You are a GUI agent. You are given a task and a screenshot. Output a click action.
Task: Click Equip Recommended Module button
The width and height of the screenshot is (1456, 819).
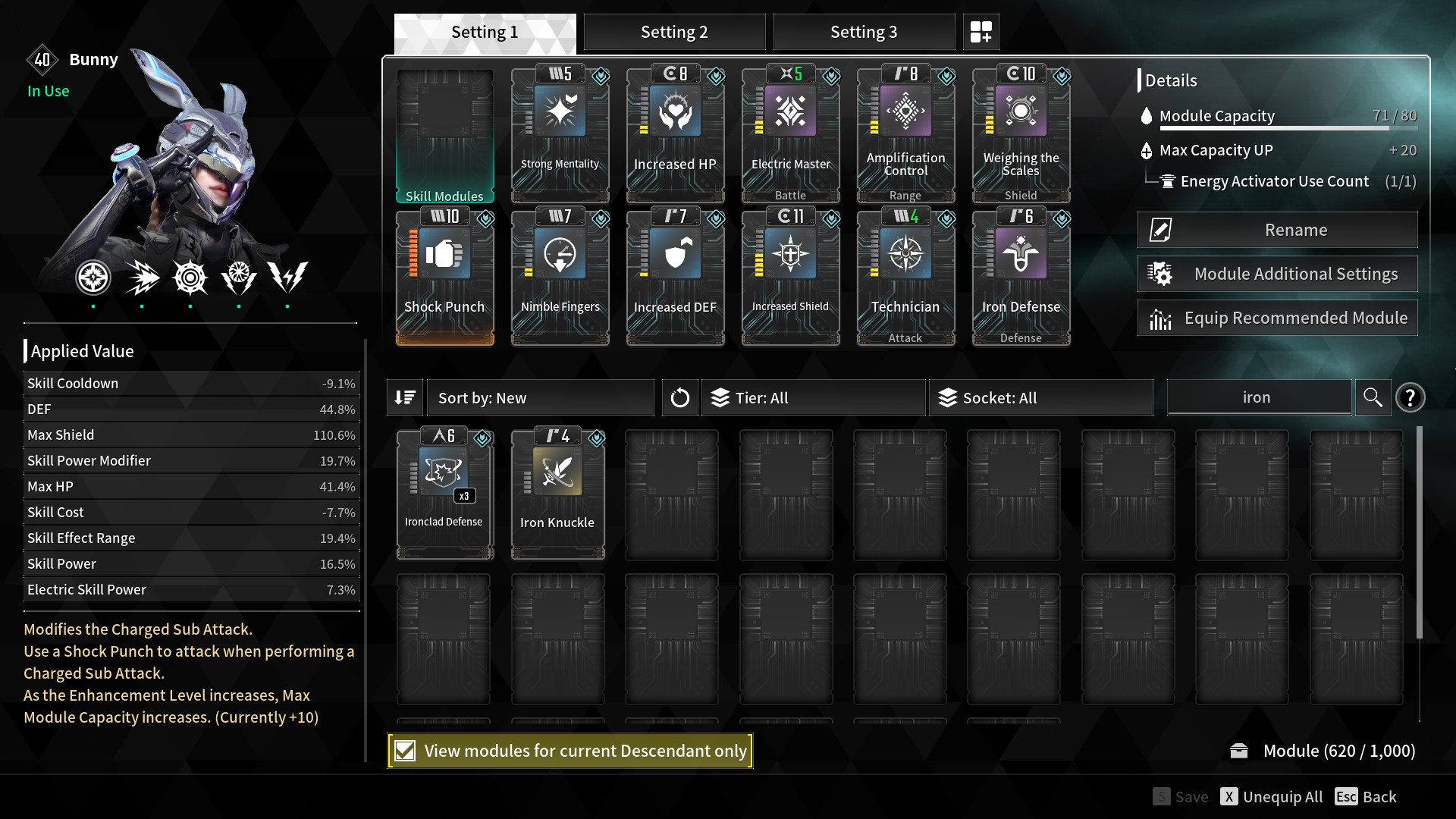(1277, 318)
